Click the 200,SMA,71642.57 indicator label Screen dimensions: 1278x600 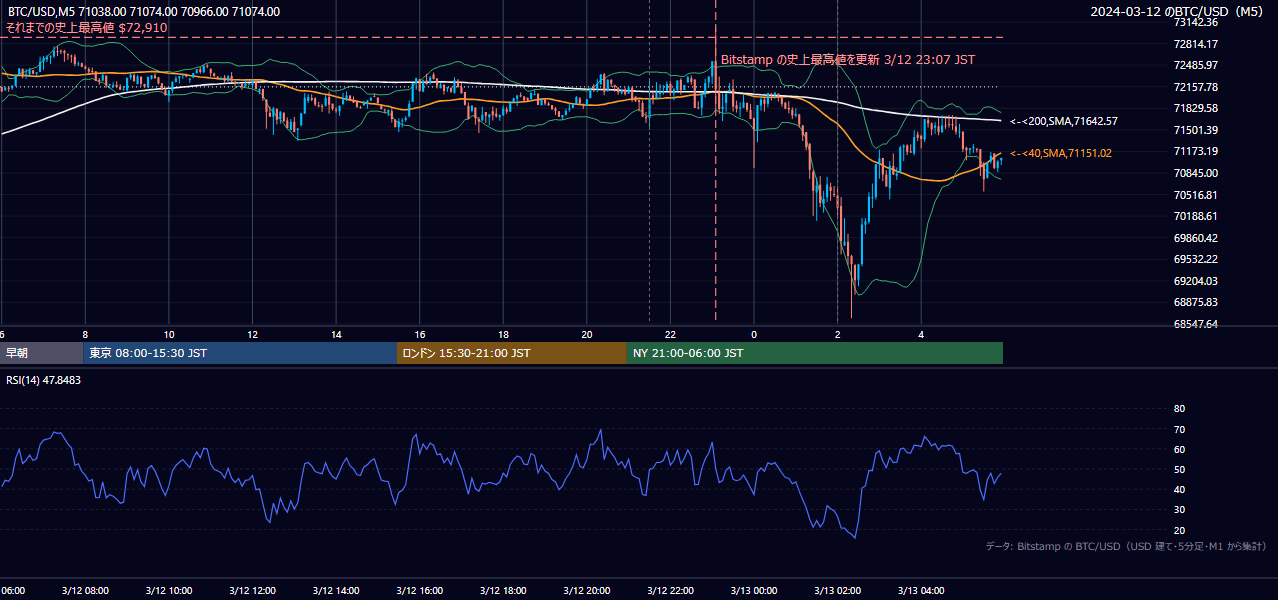tap(1064, 121)
